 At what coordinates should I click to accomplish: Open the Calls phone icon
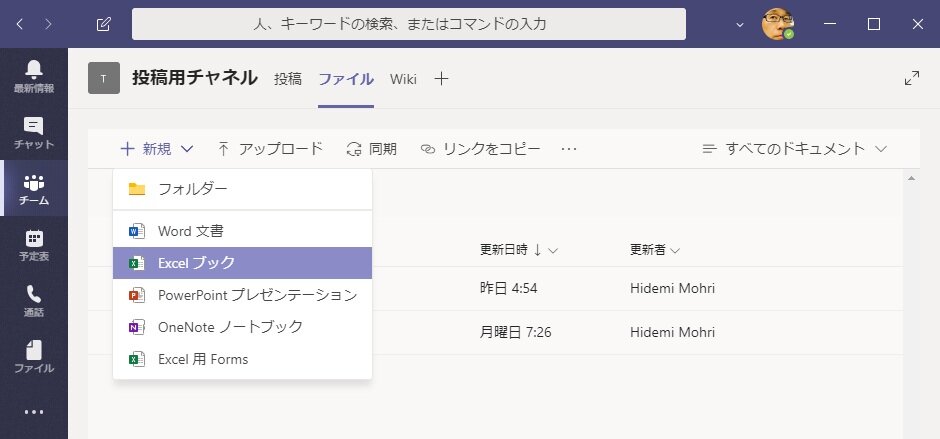(x=34, y=300)
